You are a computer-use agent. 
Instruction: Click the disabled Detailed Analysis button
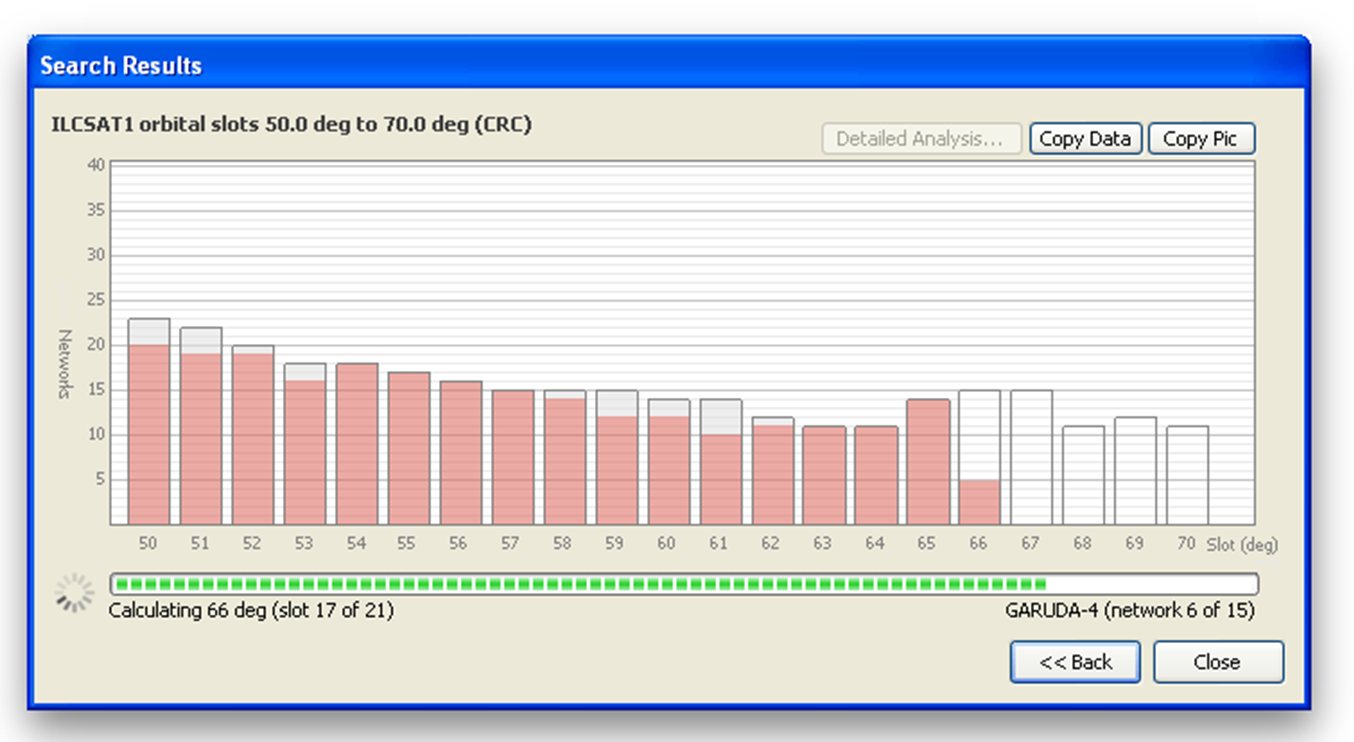(x=921, y=139)
